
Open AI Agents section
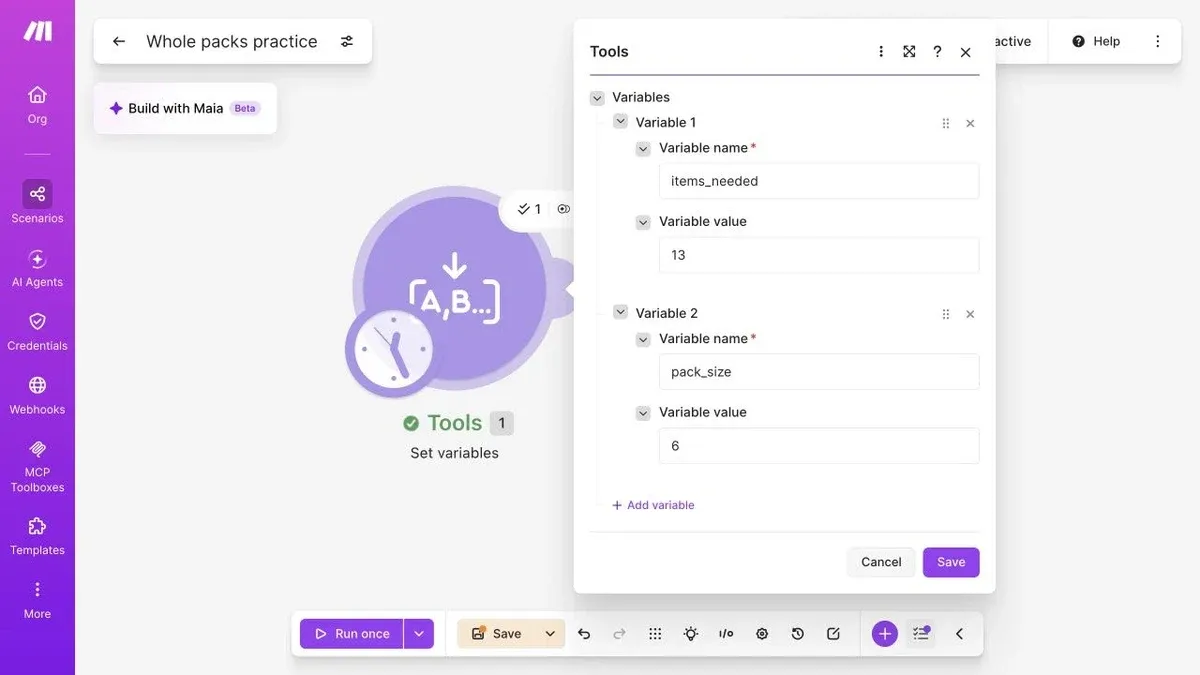click(37, 268)
